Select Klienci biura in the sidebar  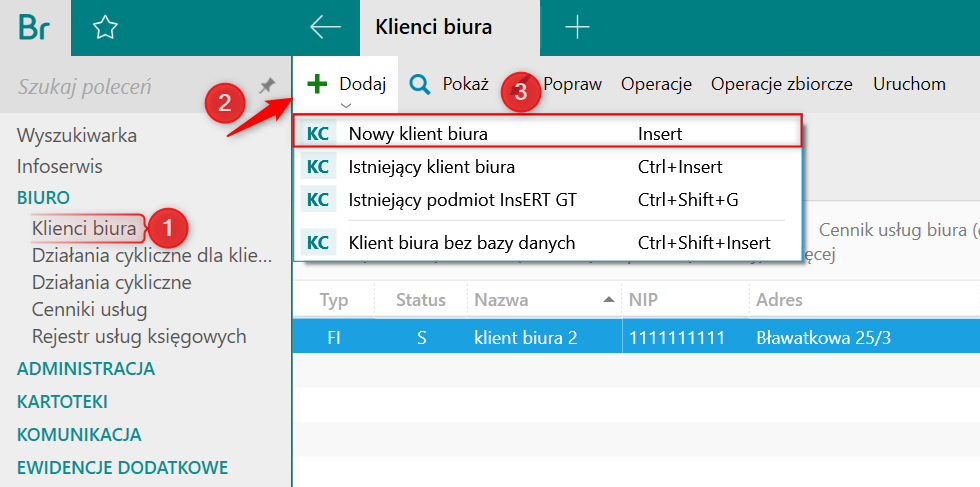tap(84, 228)
